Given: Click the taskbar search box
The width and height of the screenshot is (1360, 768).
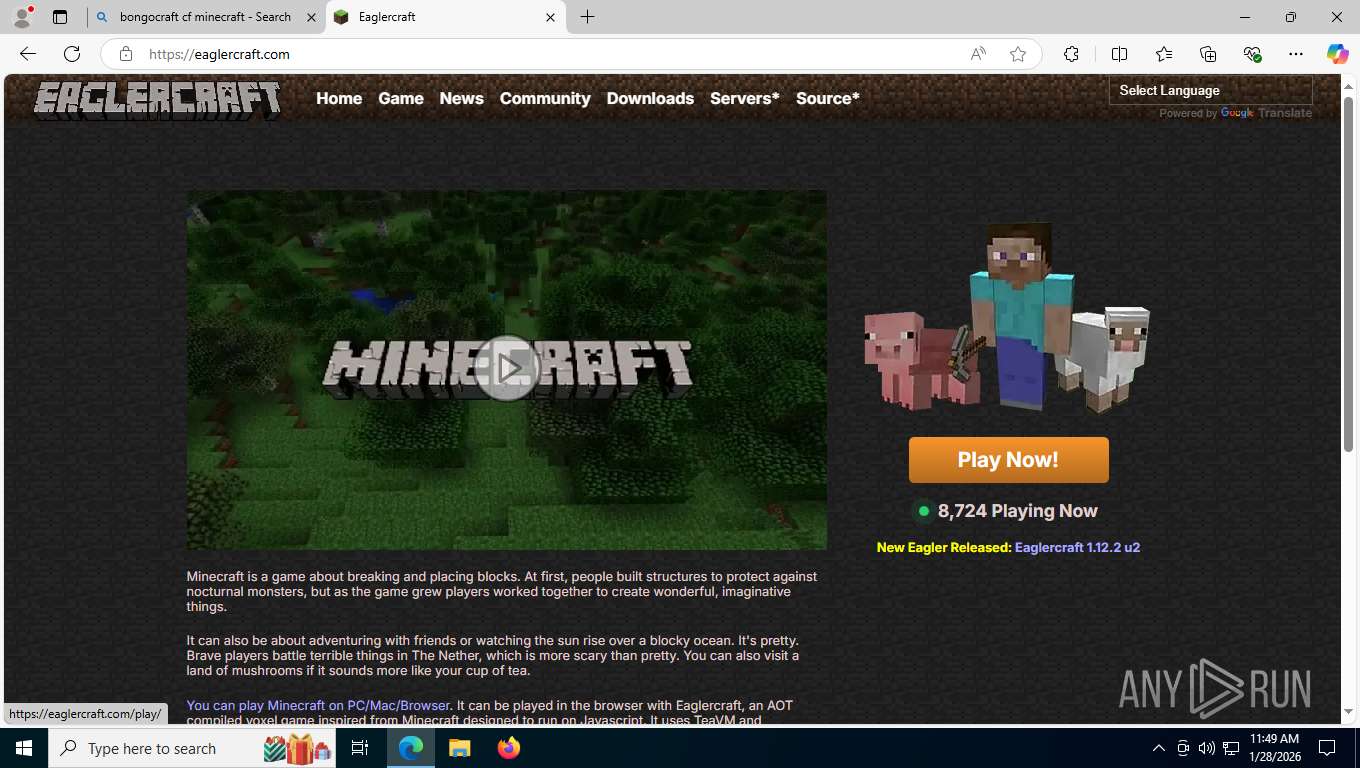Looking at the screenshot, I should (194, 748).
